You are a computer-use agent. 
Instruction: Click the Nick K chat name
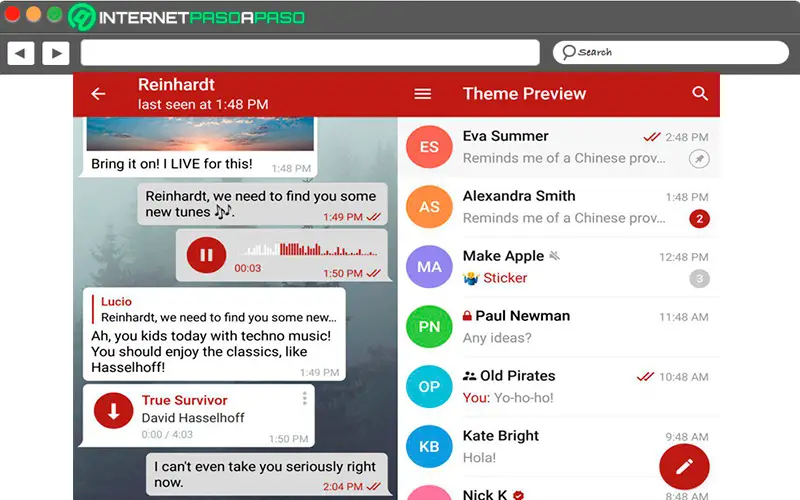click(x=485, y=494)
